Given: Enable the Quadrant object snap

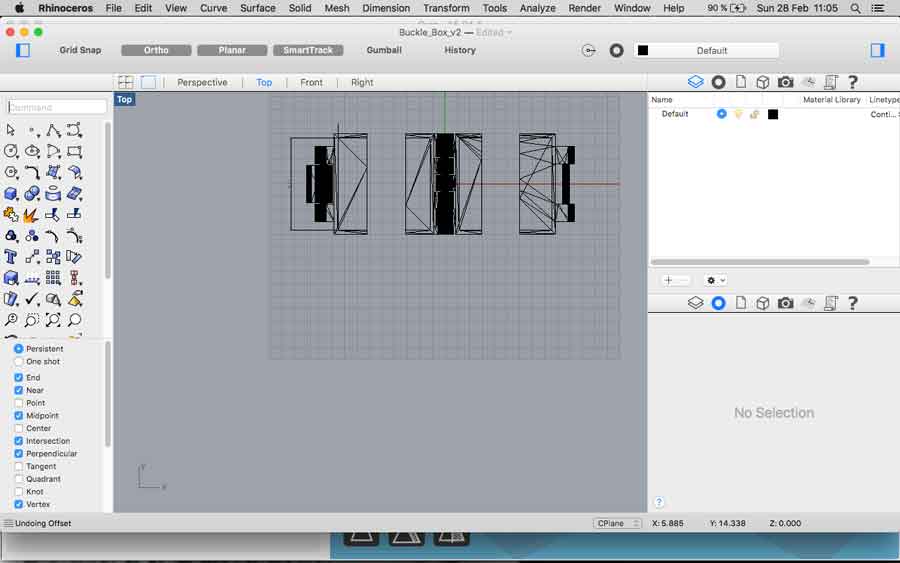Looking at the screenshot, I should pos(18,479).
